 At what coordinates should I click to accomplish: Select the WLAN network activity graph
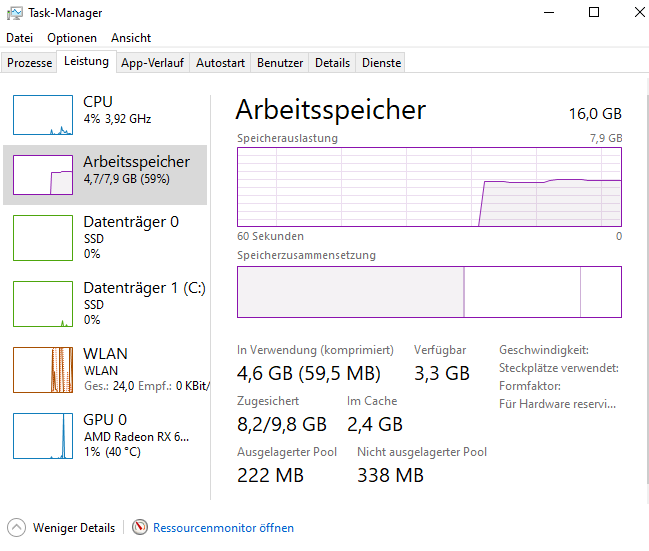point(43,370)
